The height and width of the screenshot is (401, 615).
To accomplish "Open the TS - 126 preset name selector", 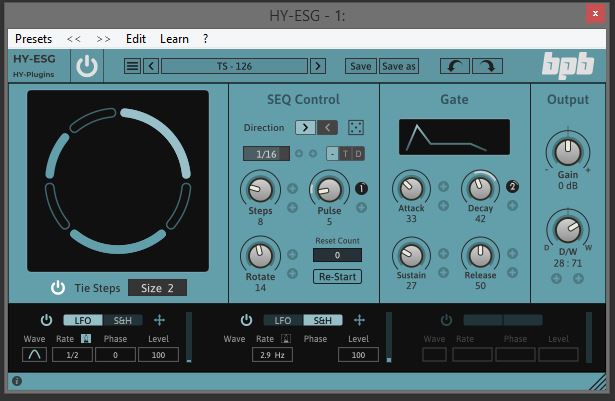I will point(235,66).
